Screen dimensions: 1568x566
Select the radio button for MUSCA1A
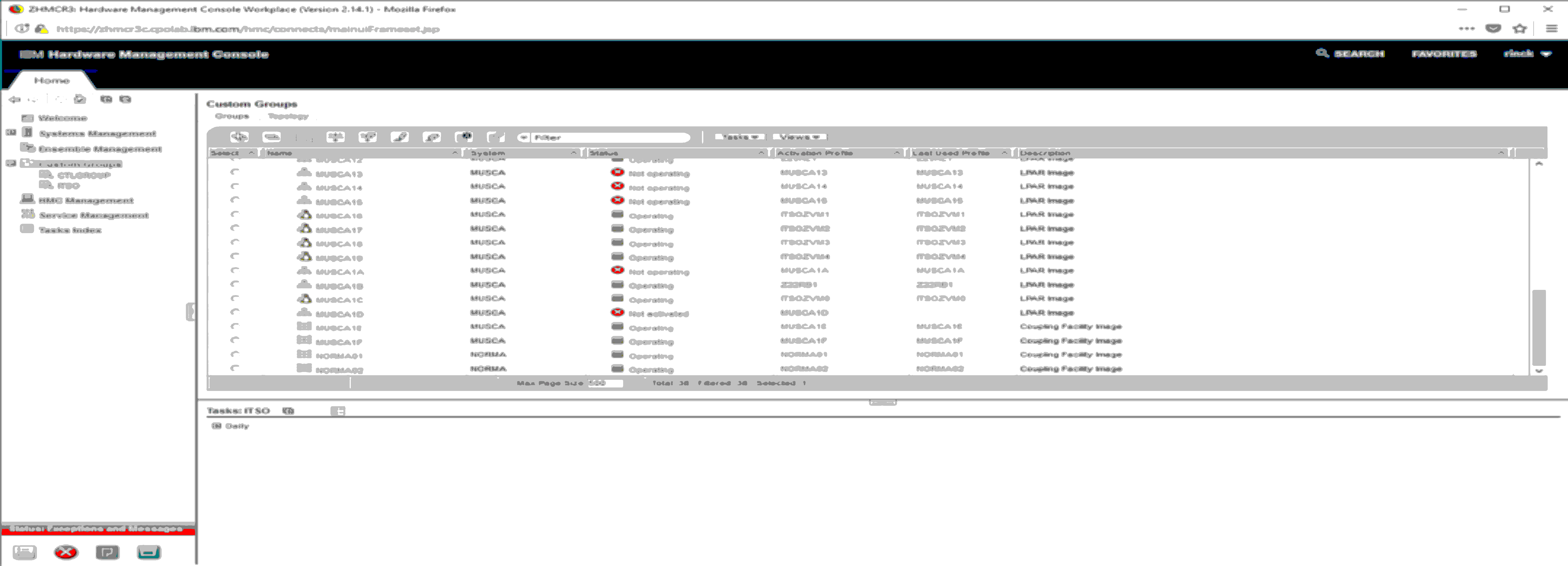[235, 270]
